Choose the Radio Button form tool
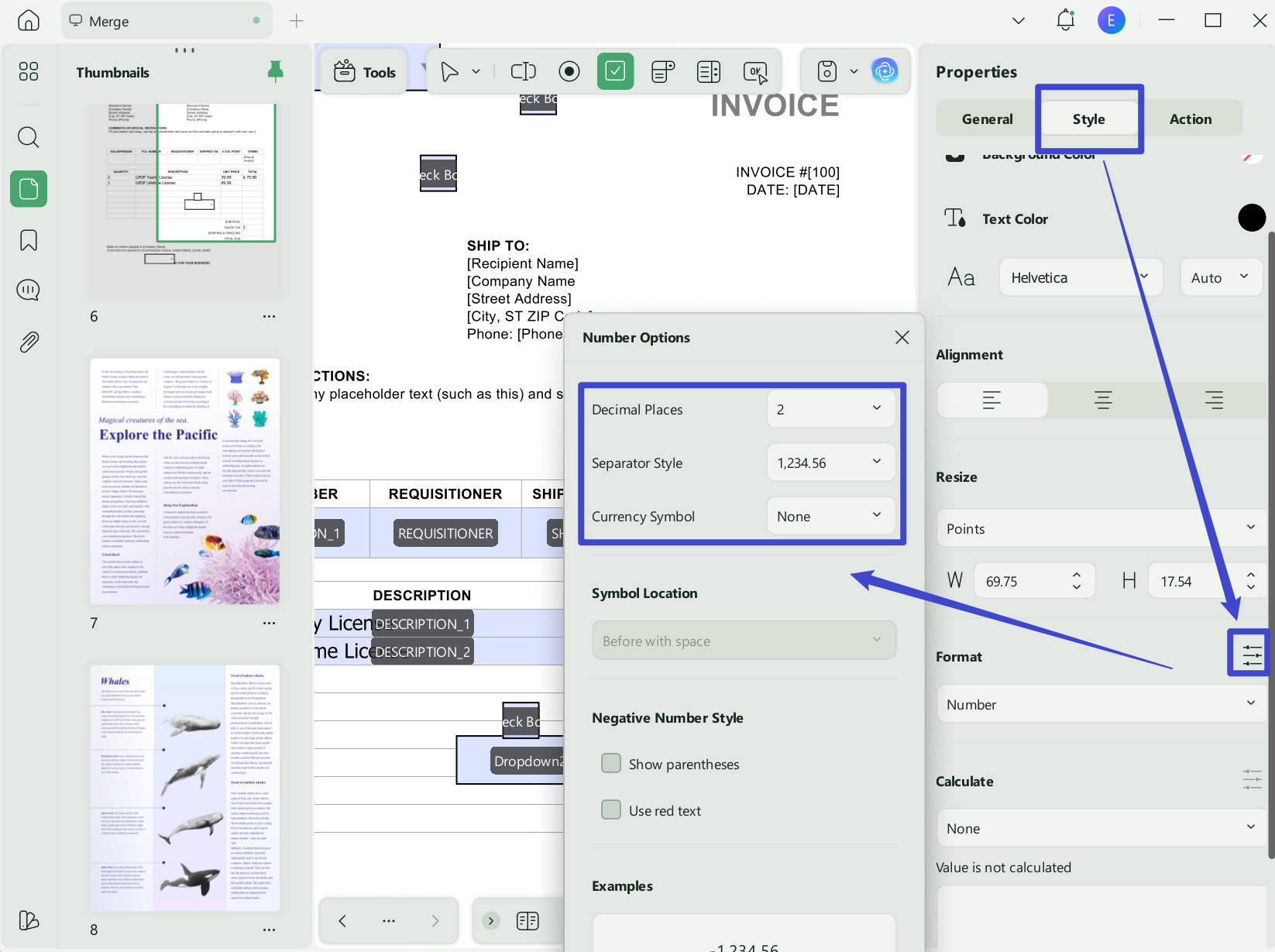 [569, 72]
